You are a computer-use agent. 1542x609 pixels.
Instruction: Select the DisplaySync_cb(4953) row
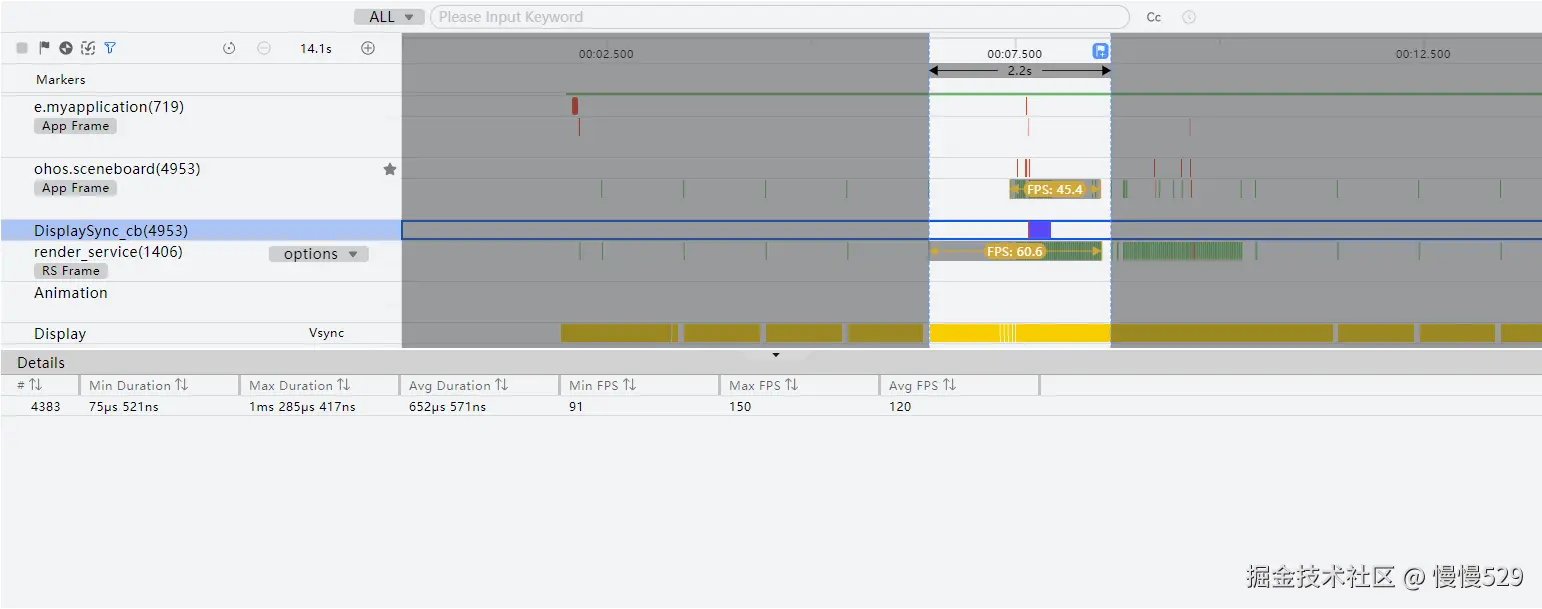[x=200, y=230]
